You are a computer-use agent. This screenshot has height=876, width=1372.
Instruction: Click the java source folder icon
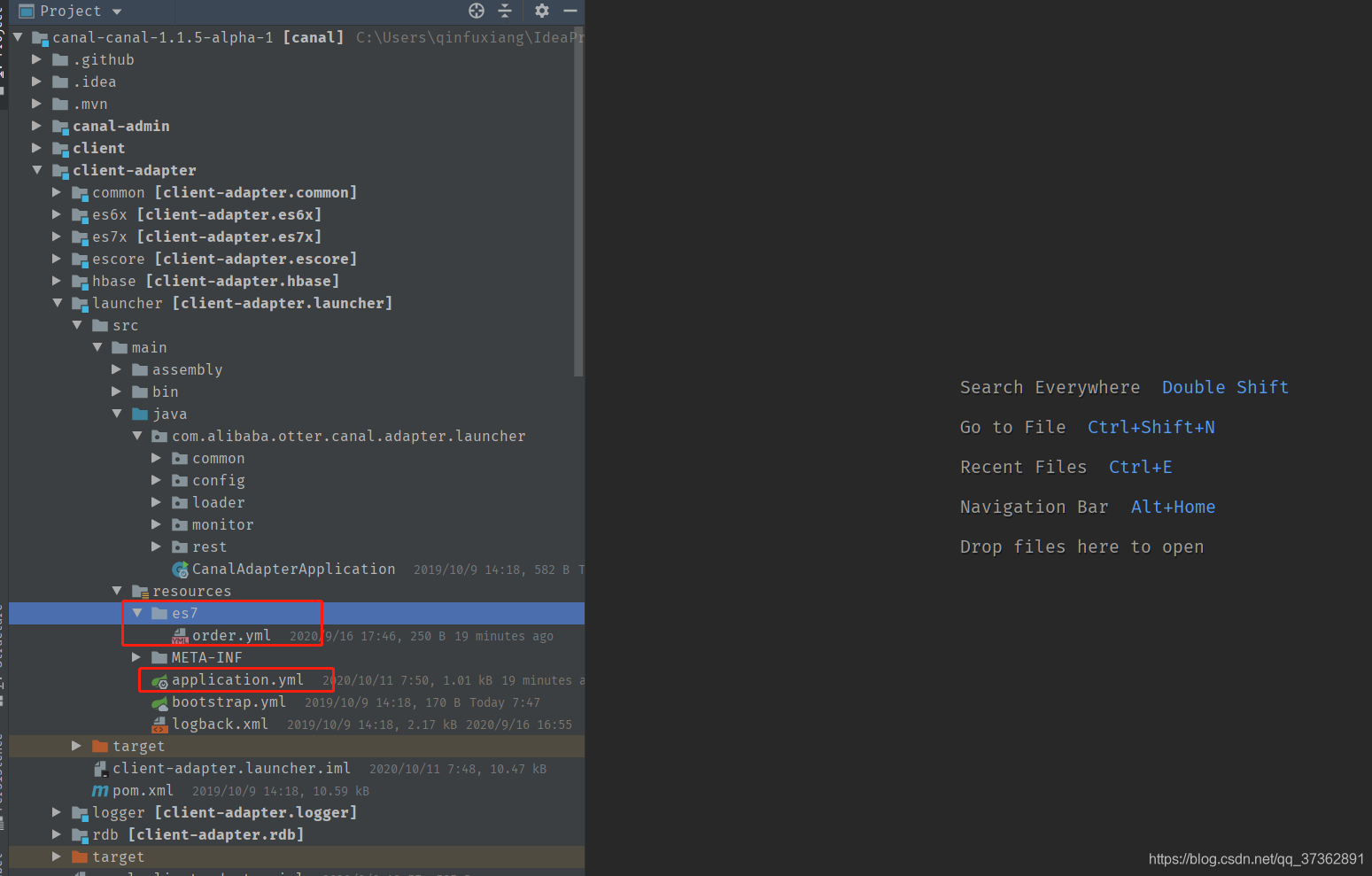pyautogui.click(x=140, y=415)
